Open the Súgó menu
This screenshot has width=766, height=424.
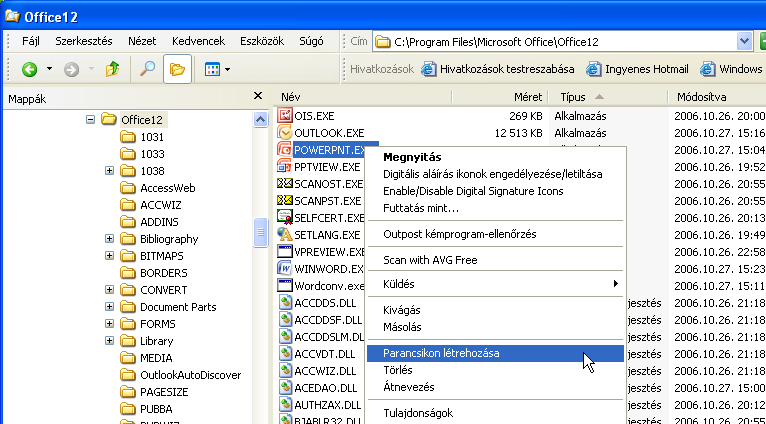click(x=311, y=41)
